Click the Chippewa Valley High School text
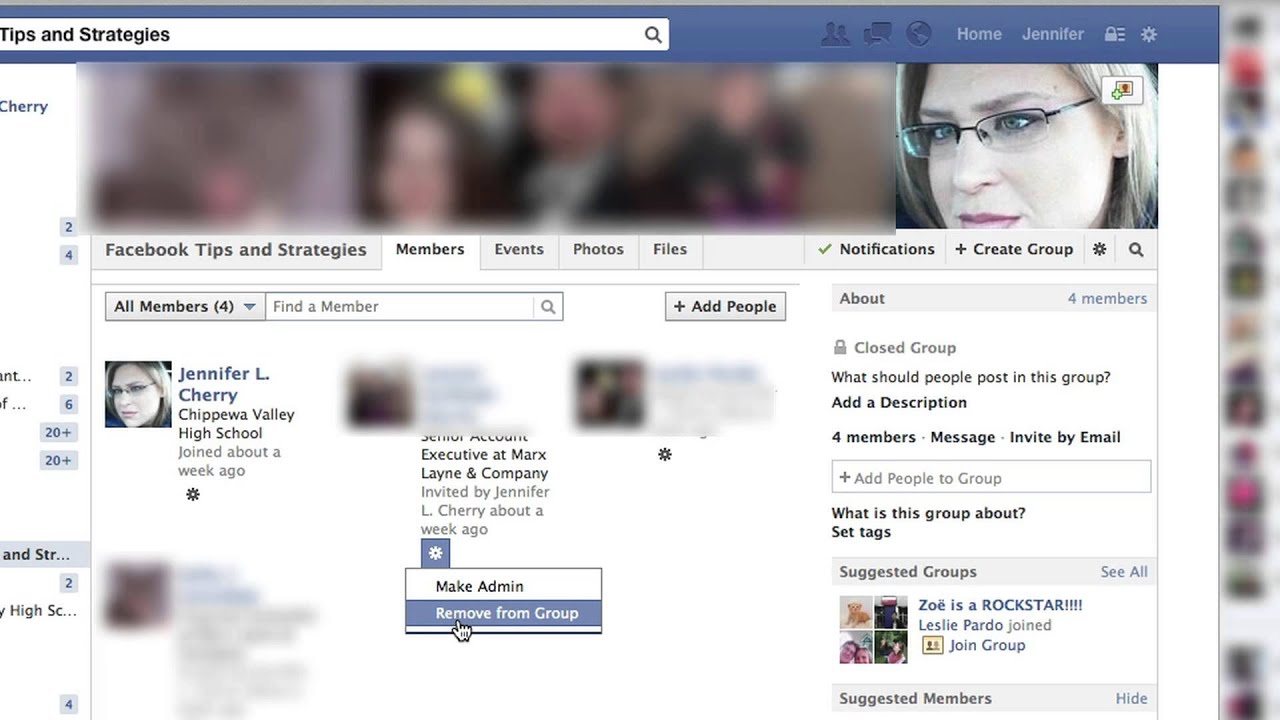The width and height of the screenshot is (1280, 720). (x=236, y=424)
